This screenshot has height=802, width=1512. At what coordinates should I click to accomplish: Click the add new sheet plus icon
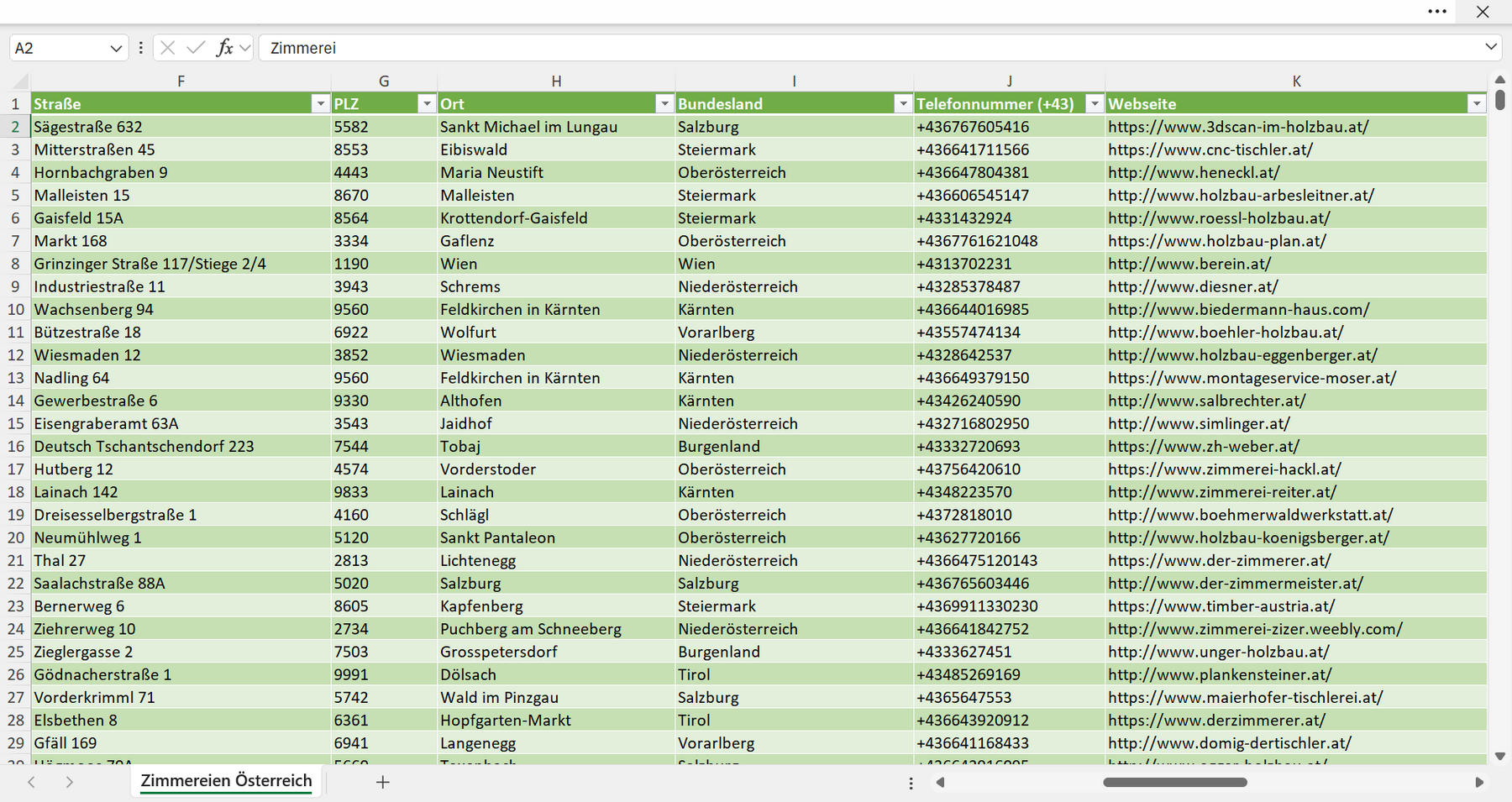click(383, 782)
